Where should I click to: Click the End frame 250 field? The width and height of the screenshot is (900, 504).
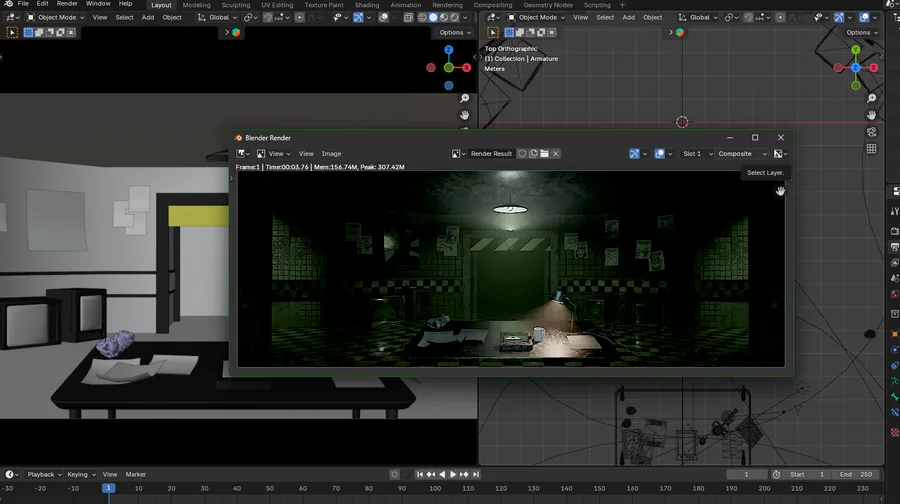[x=856, y=474]
